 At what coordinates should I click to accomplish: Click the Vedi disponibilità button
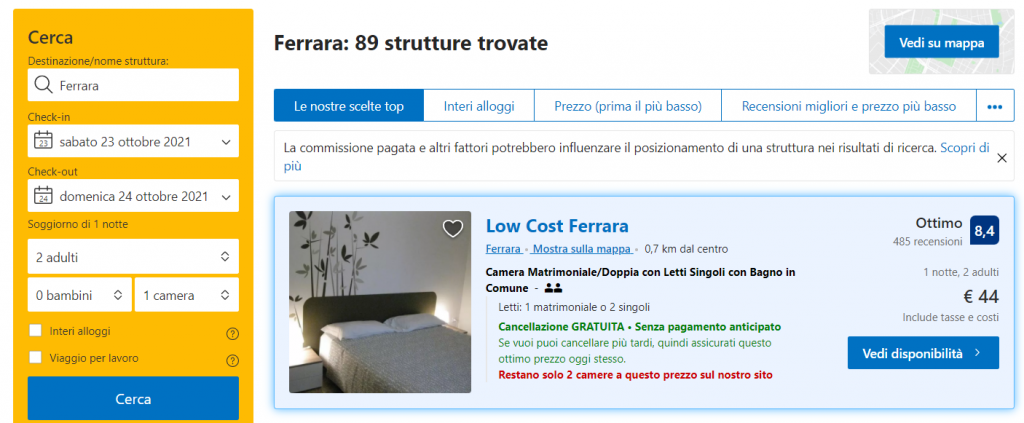point(923,353)
